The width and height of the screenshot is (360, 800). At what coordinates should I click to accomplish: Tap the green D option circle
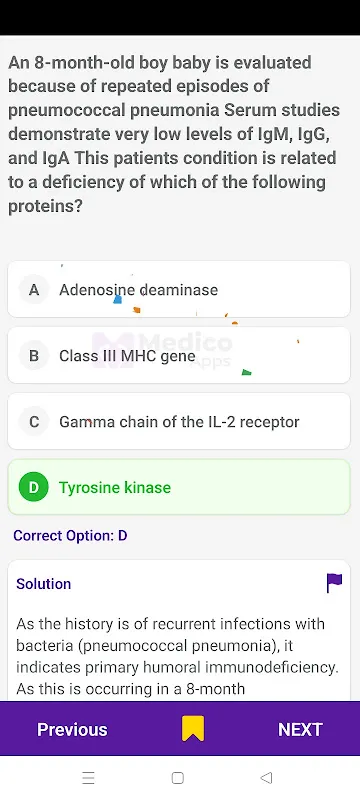click(x=34, y=488)
